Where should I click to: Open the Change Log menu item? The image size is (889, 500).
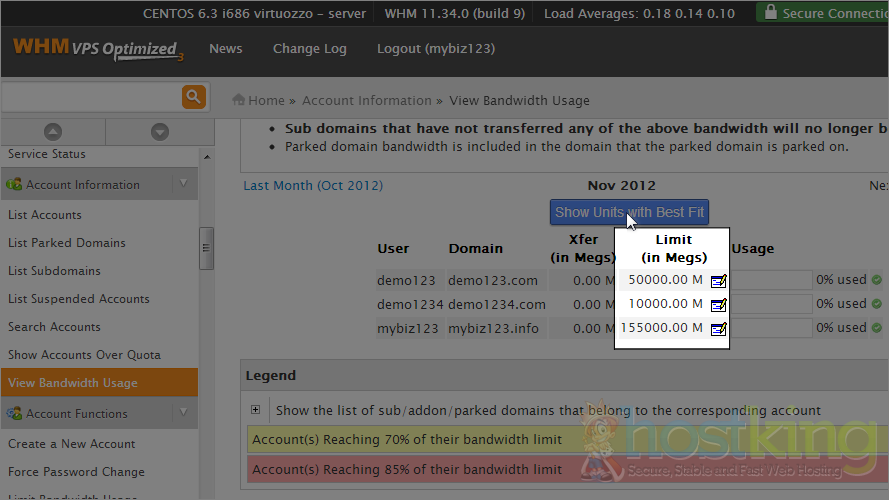(310, 49)
